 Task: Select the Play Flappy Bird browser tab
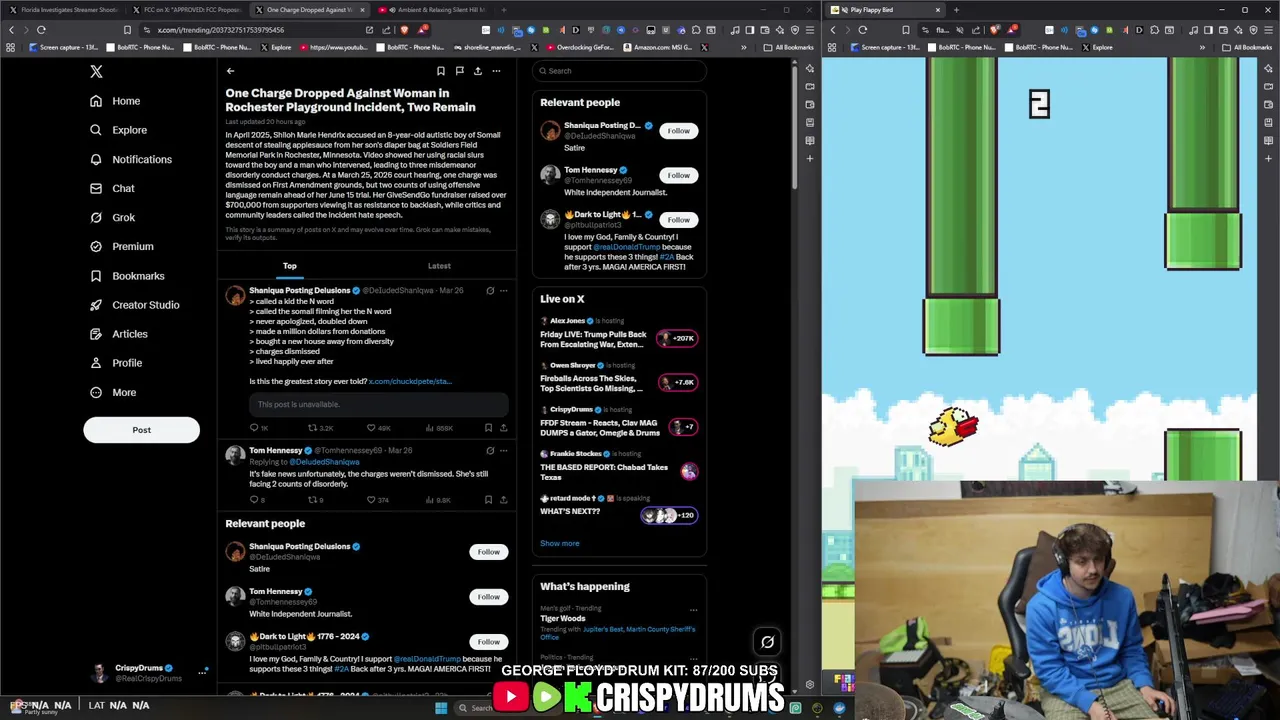(x=885, y=10)
